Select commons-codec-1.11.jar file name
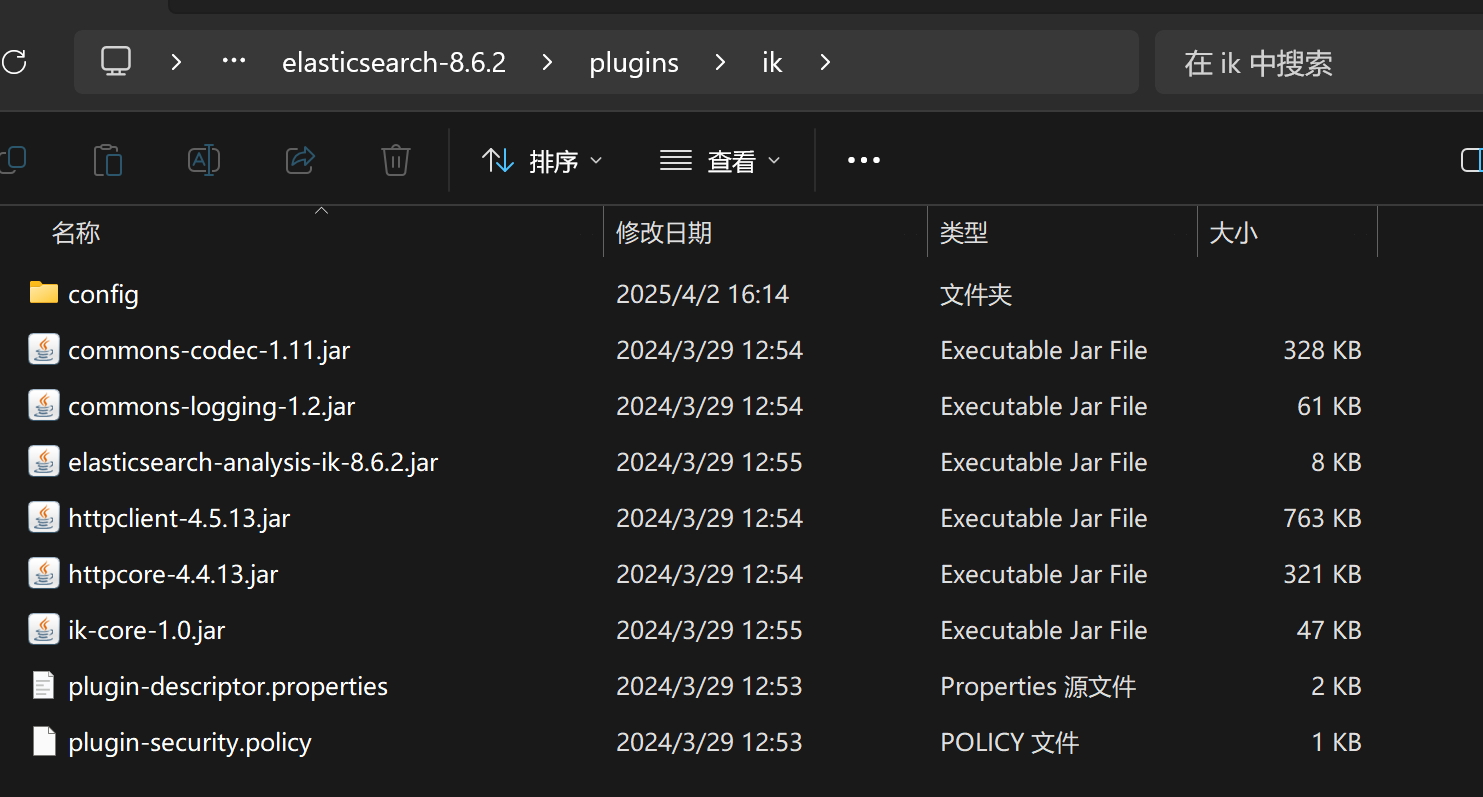 (x=209, y=350)
